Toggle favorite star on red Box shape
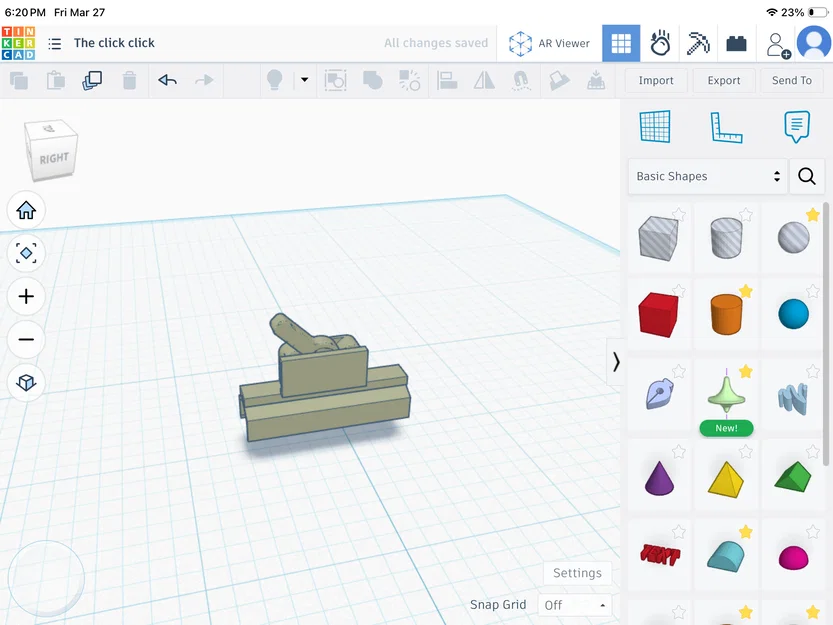The height and width of the screenshot is (625, 833). point(678,291)
